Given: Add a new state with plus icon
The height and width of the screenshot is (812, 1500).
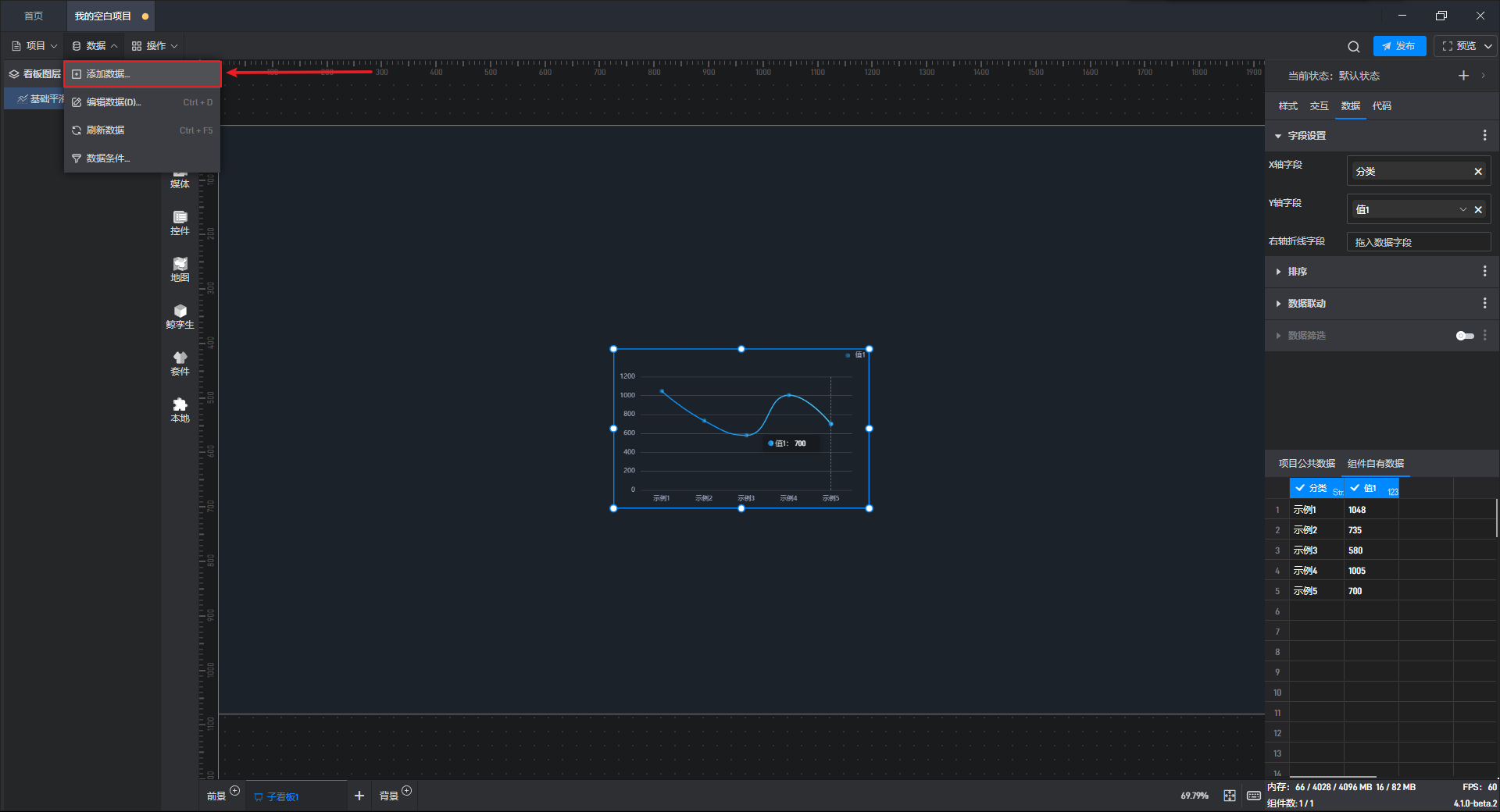Looking at the screenshot, I should click(1463, 76).
